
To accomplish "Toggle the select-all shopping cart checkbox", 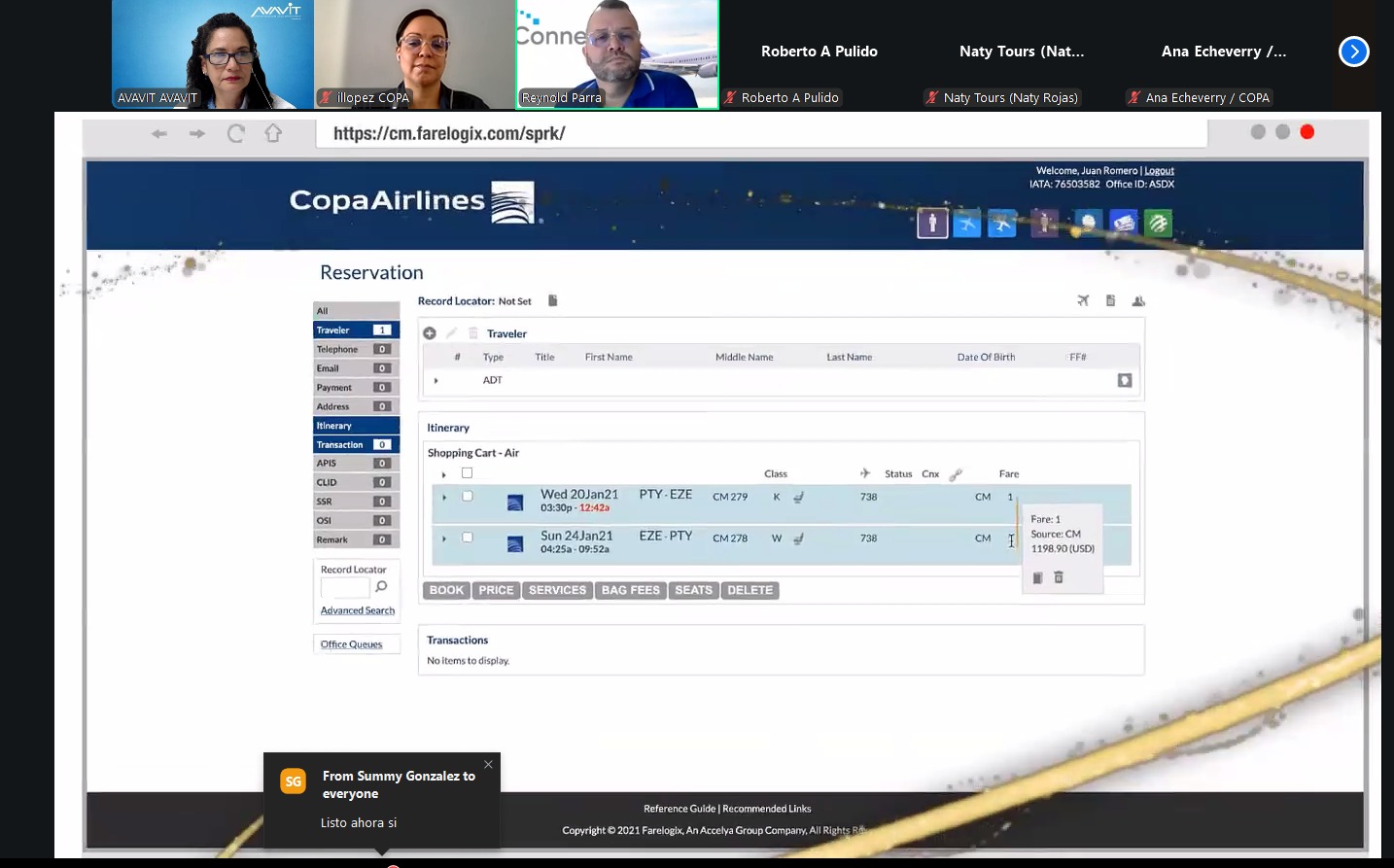I will (x=468, y=473).
